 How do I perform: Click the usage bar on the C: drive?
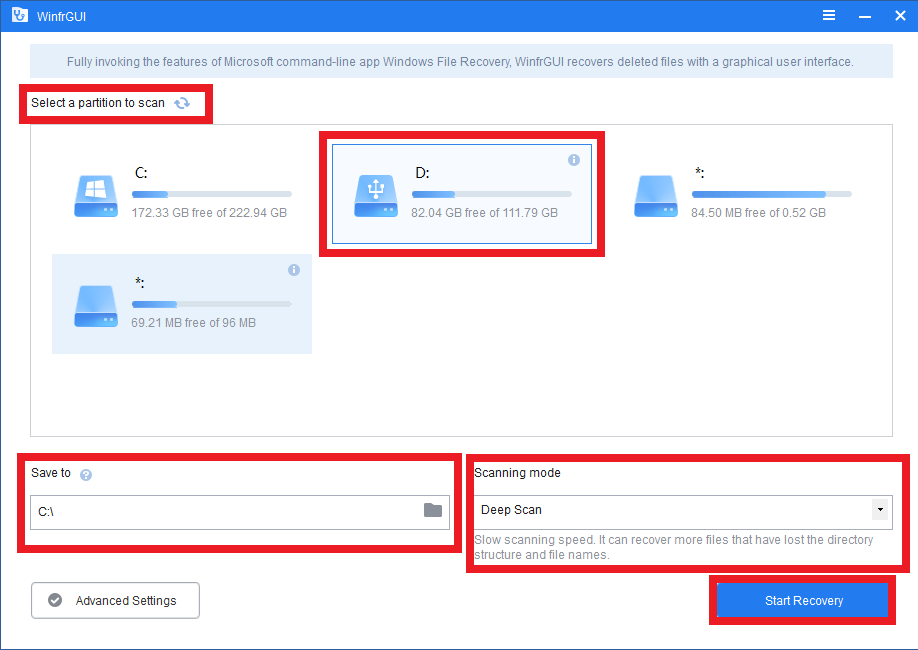211,194
